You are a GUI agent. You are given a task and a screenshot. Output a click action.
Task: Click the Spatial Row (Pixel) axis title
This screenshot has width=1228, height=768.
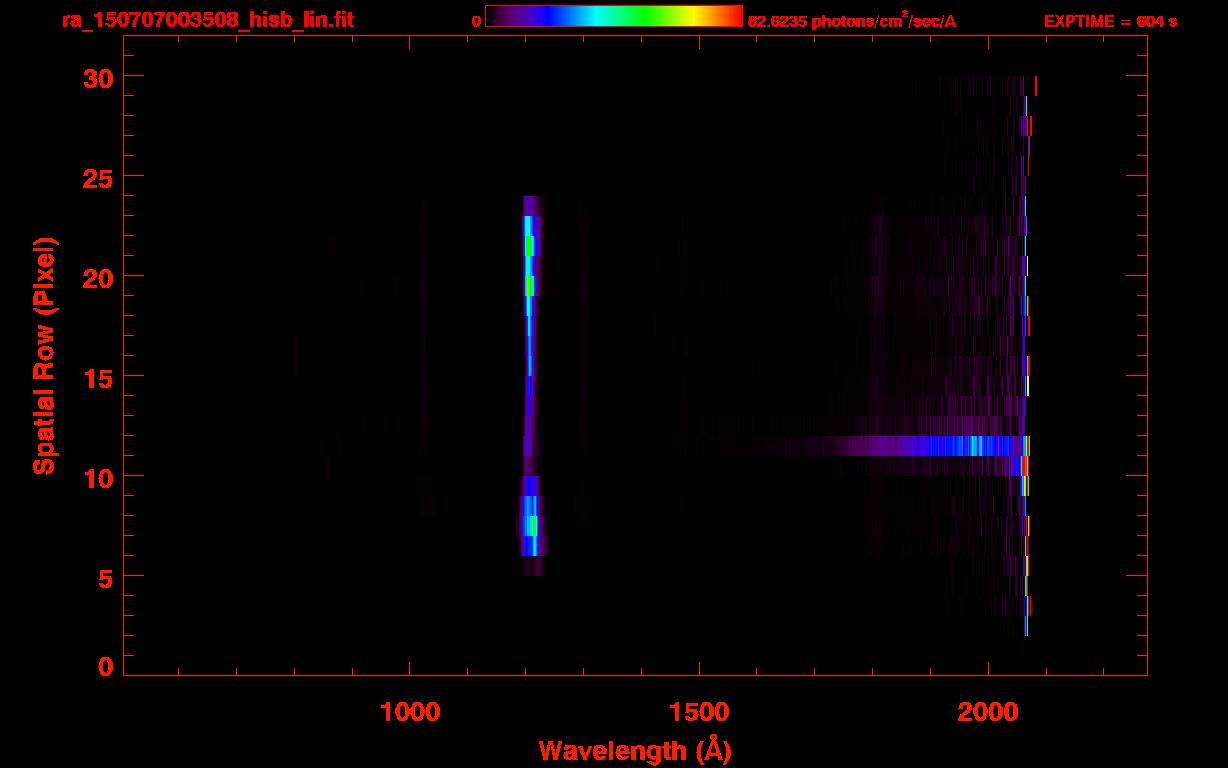[44, 355]
